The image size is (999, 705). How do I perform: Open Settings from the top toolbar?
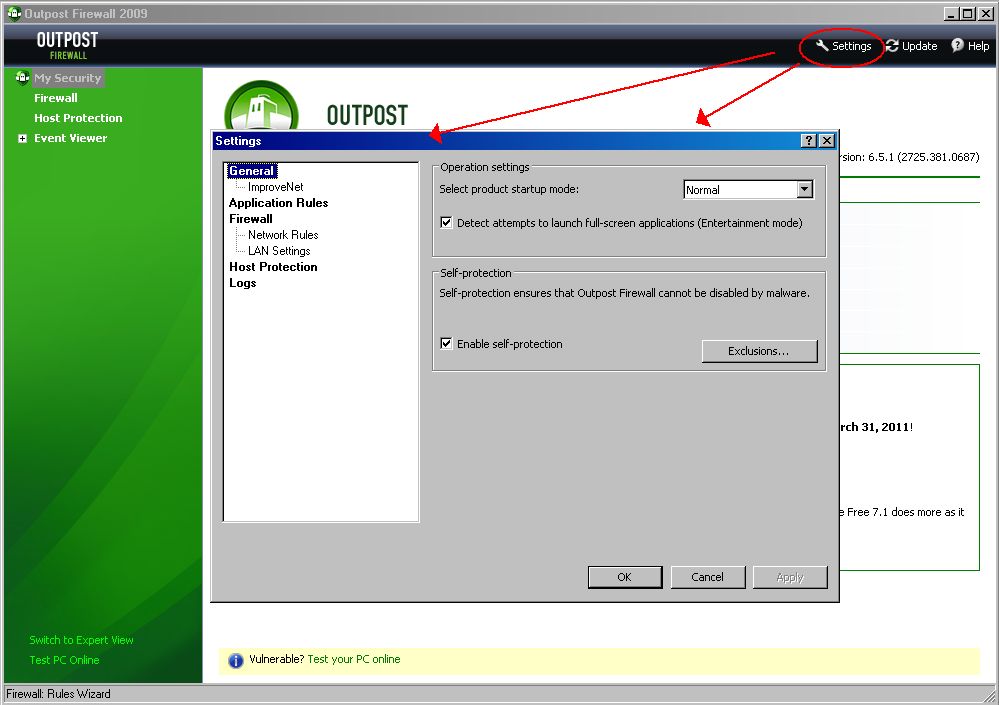click(x=843, y=46)
